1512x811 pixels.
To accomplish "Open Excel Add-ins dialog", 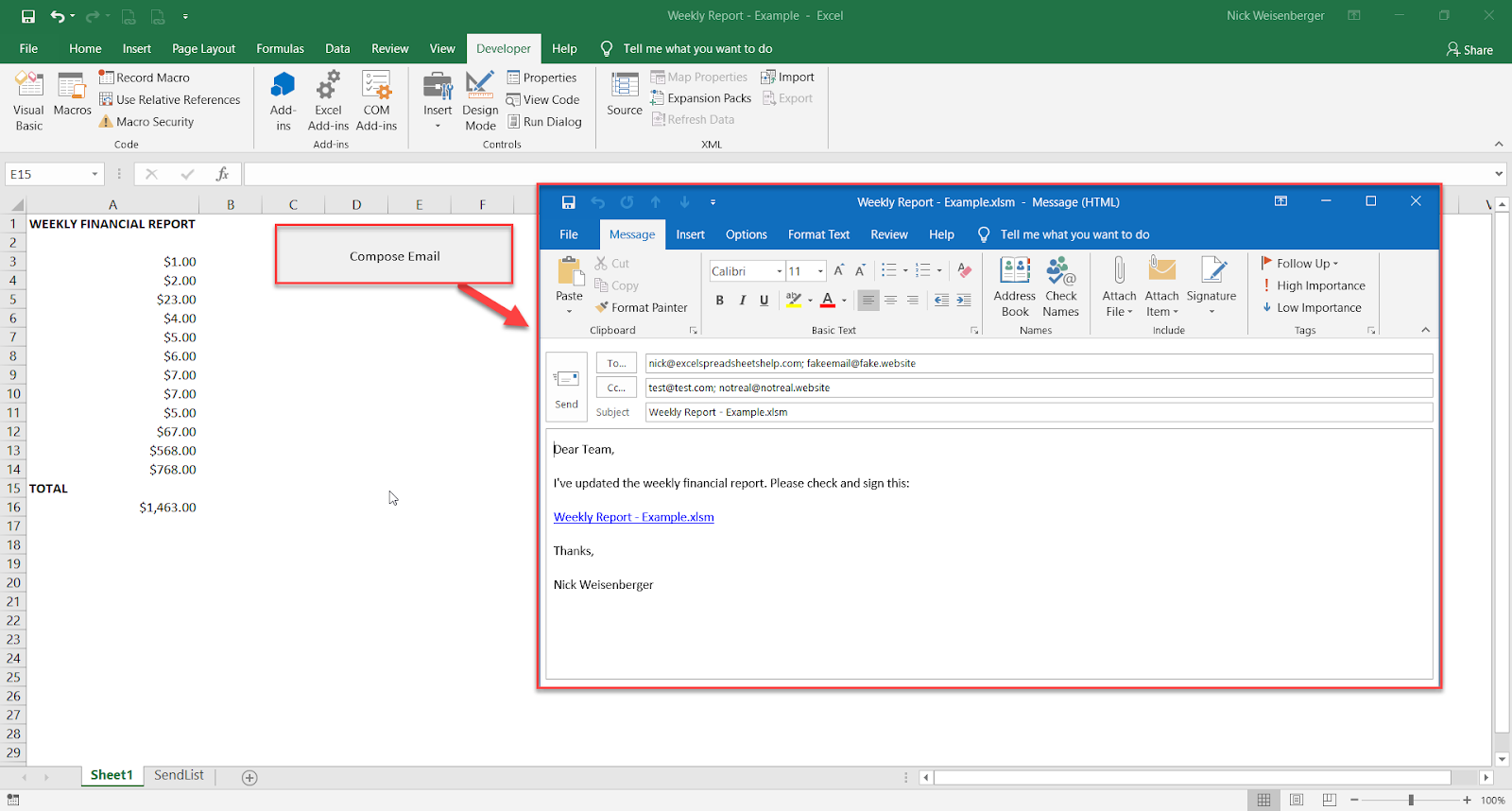I will (x=328, y=101).
